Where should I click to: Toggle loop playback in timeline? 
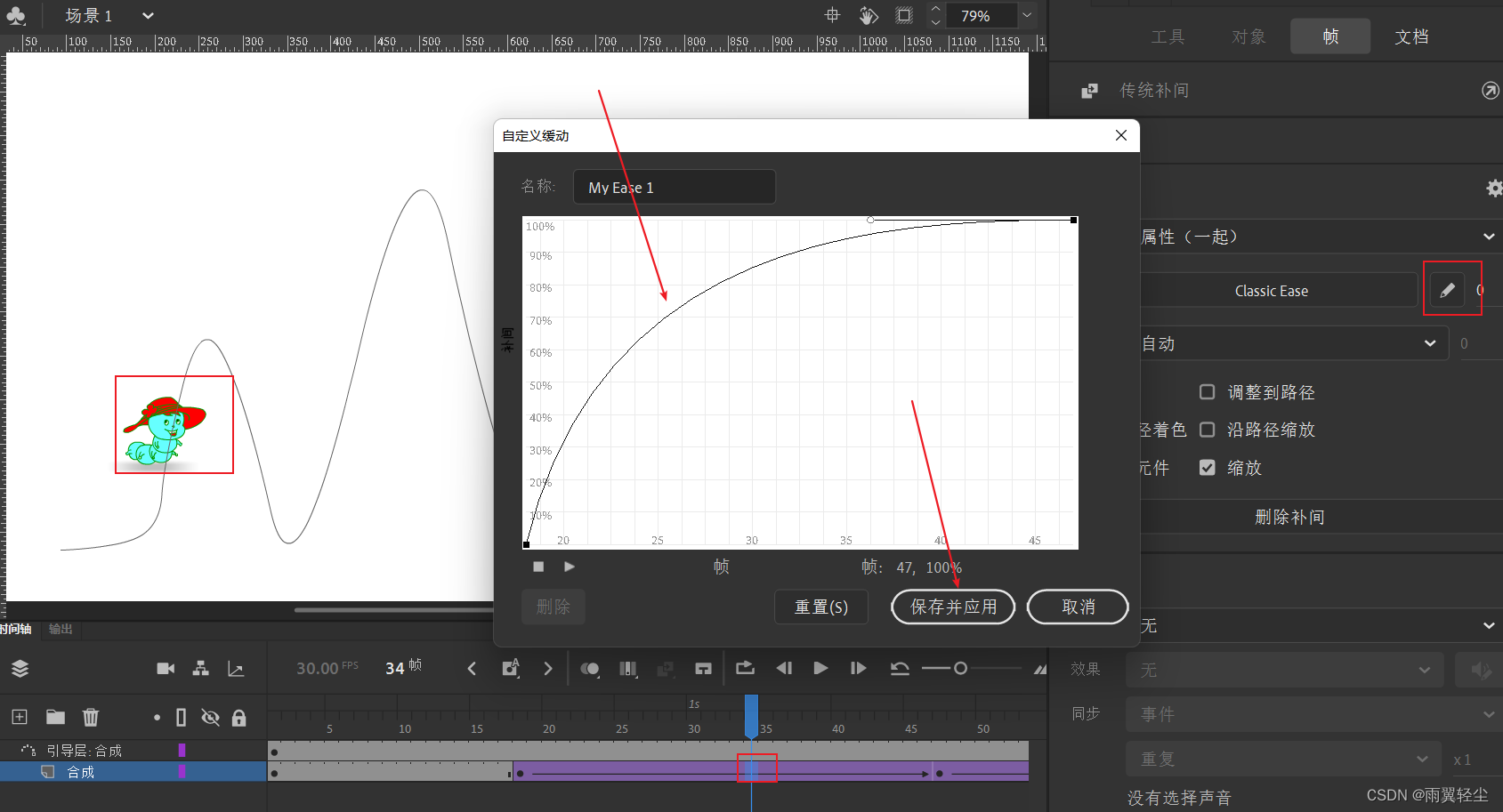746,667
